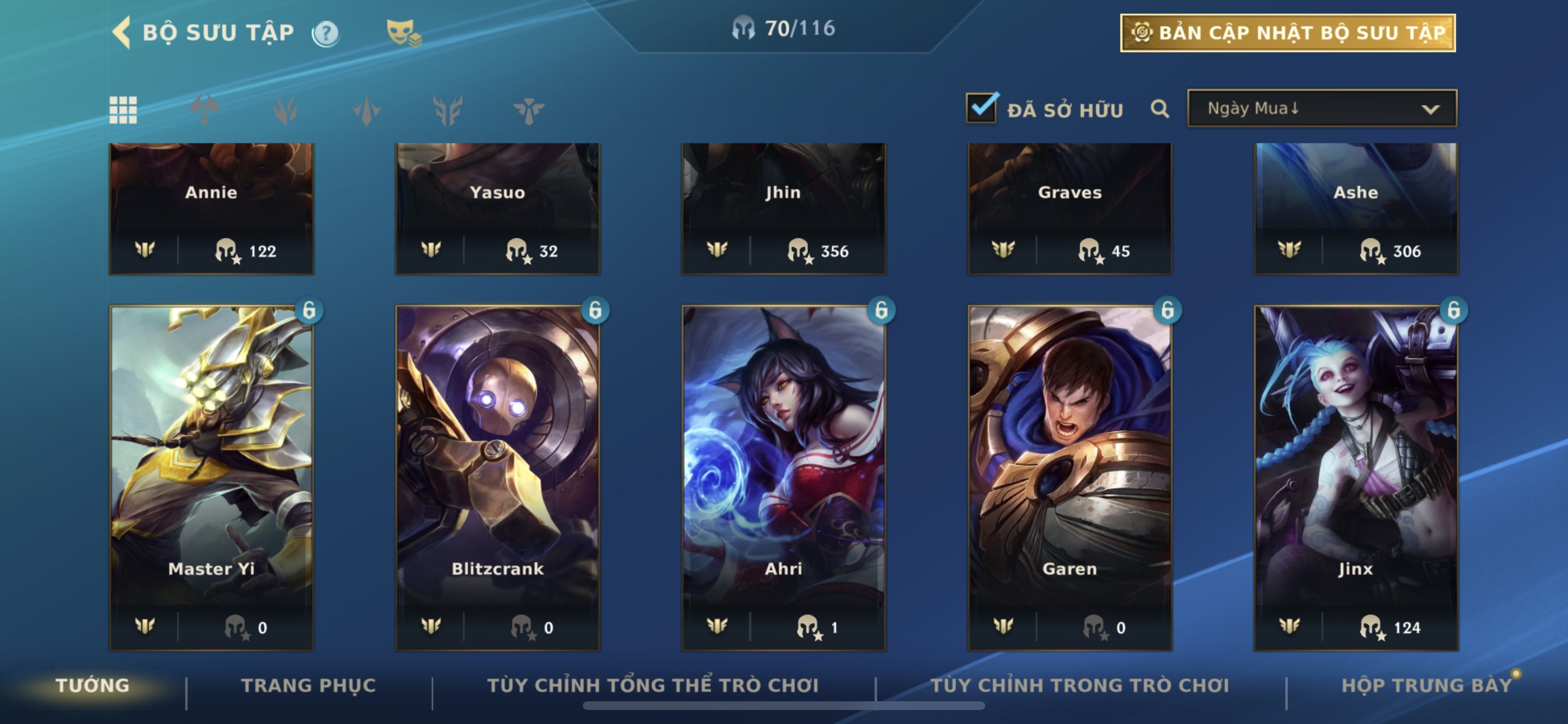This screenshot has height=724, width=1568.
Task: Select the all-champions grid filter
Action: pyautogui.click(x=123, y=110)
